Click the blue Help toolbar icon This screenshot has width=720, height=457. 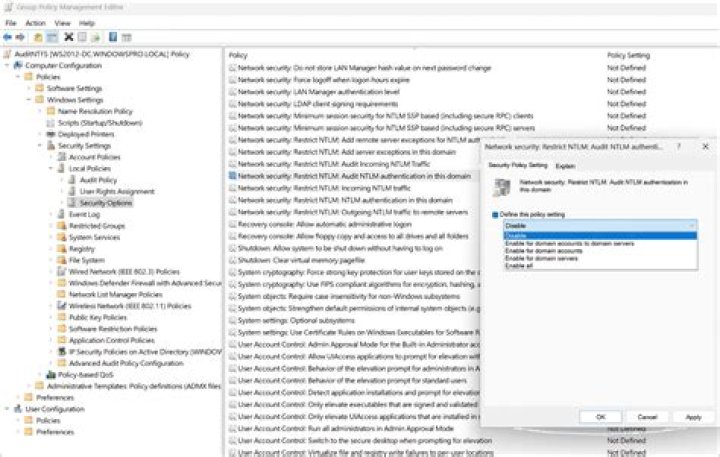(113, 37)
